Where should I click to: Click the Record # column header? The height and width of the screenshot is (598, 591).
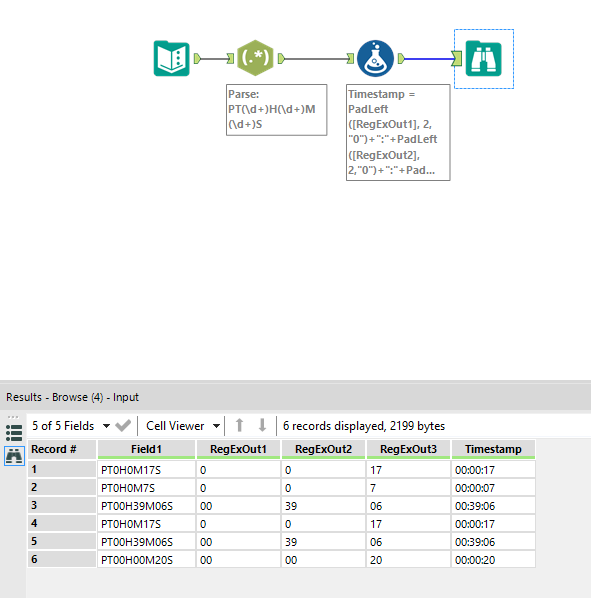coord(62,449)
